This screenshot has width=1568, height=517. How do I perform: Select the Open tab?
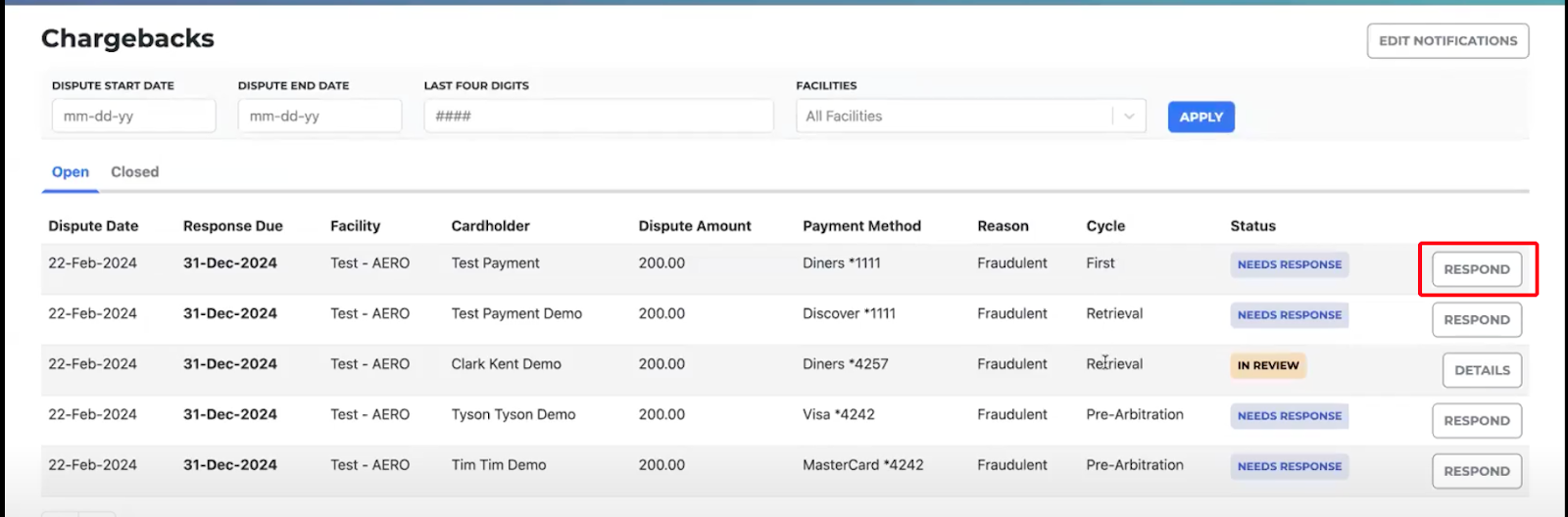tap(71, 172)
